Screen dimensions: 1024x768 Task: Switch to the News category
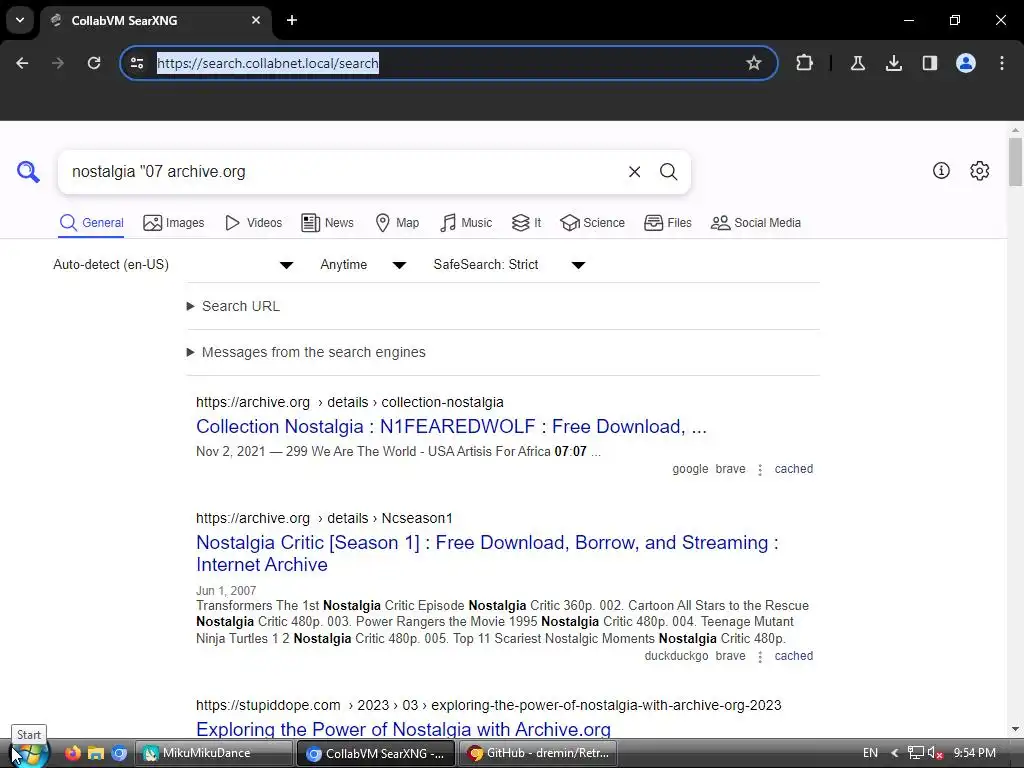[327, 223]
